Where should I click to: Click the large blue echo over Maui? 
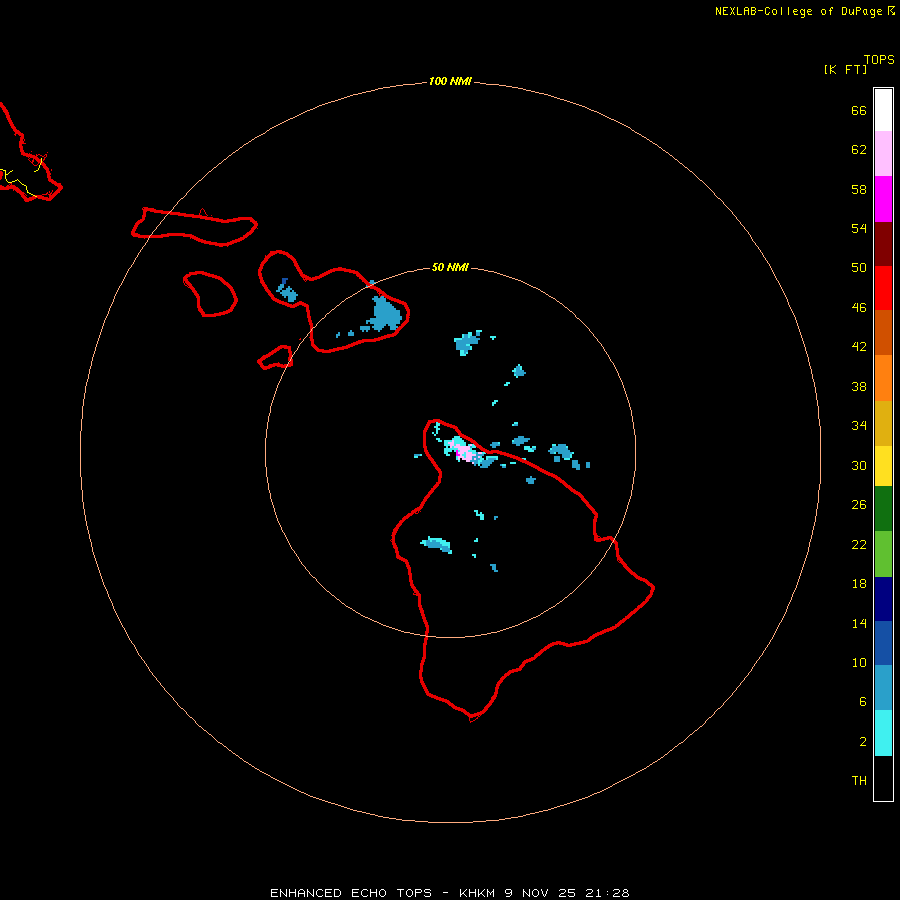click(385, 314)
